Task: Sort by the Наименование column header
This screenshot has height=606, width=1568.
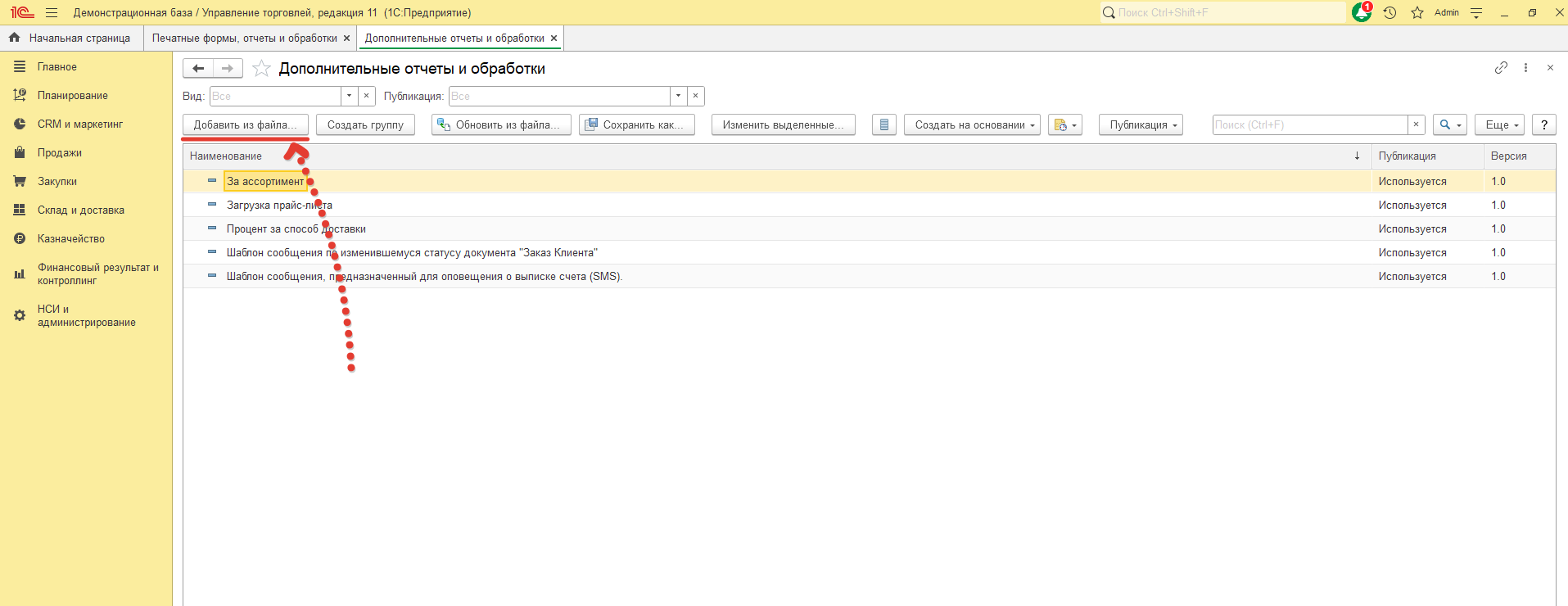Action: pyautogui.click(x=226, y=156)
